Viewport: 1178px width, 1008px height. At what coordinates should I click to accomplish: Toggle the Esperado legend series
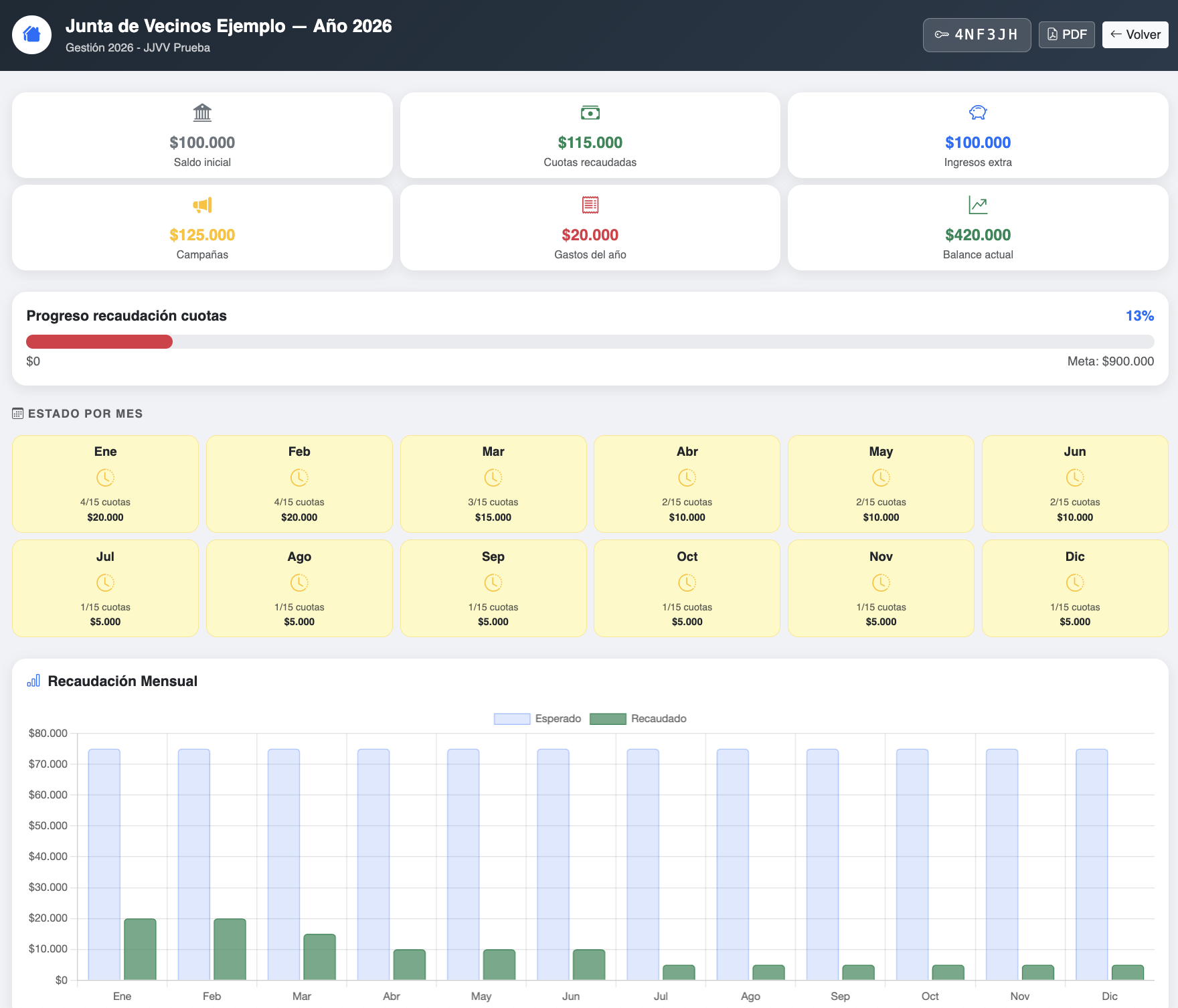[x=537, y=718]
